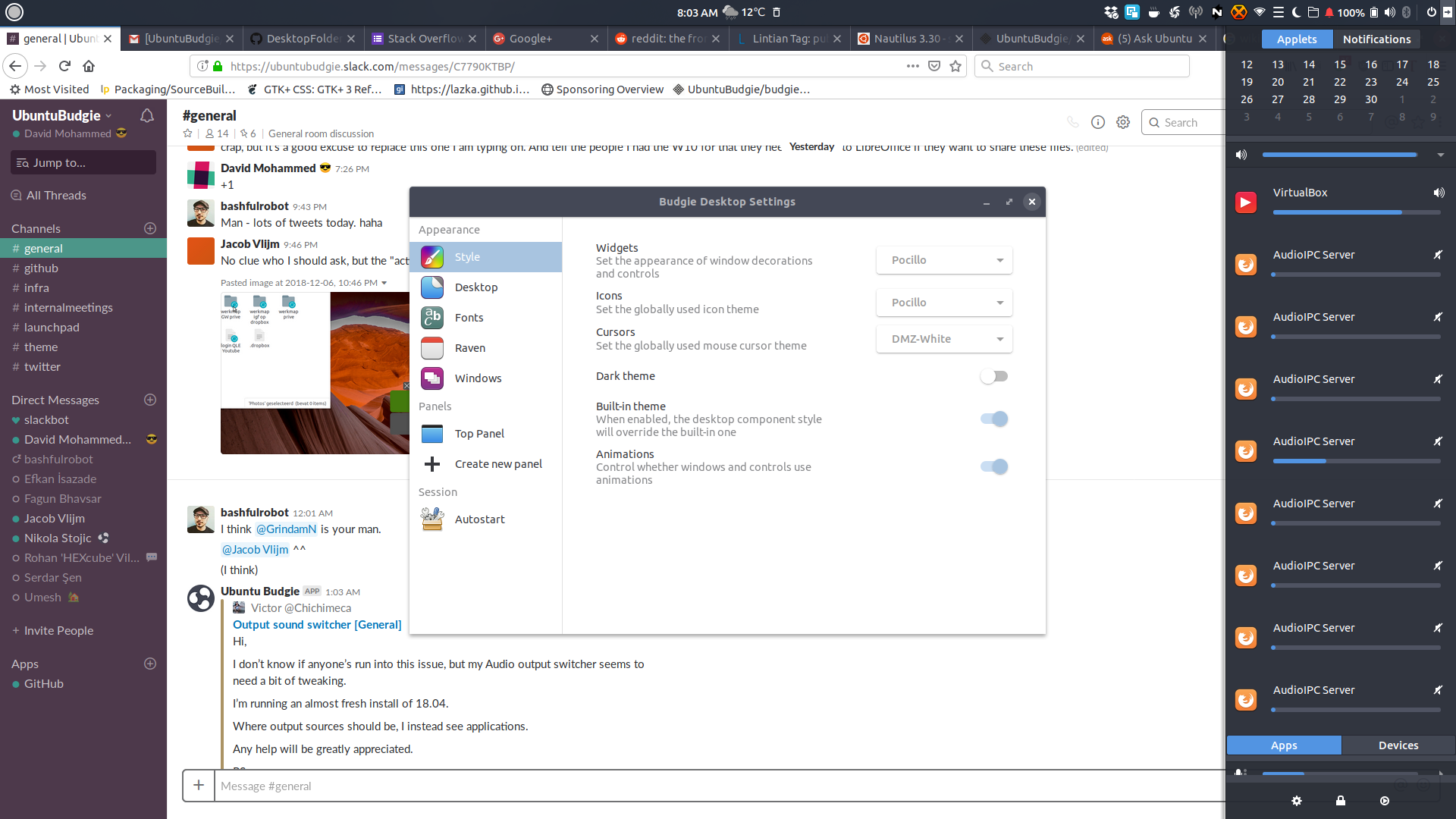Adjust the master volume slider in Raven
This screenshot has height=819, width=1456.
1340,155
